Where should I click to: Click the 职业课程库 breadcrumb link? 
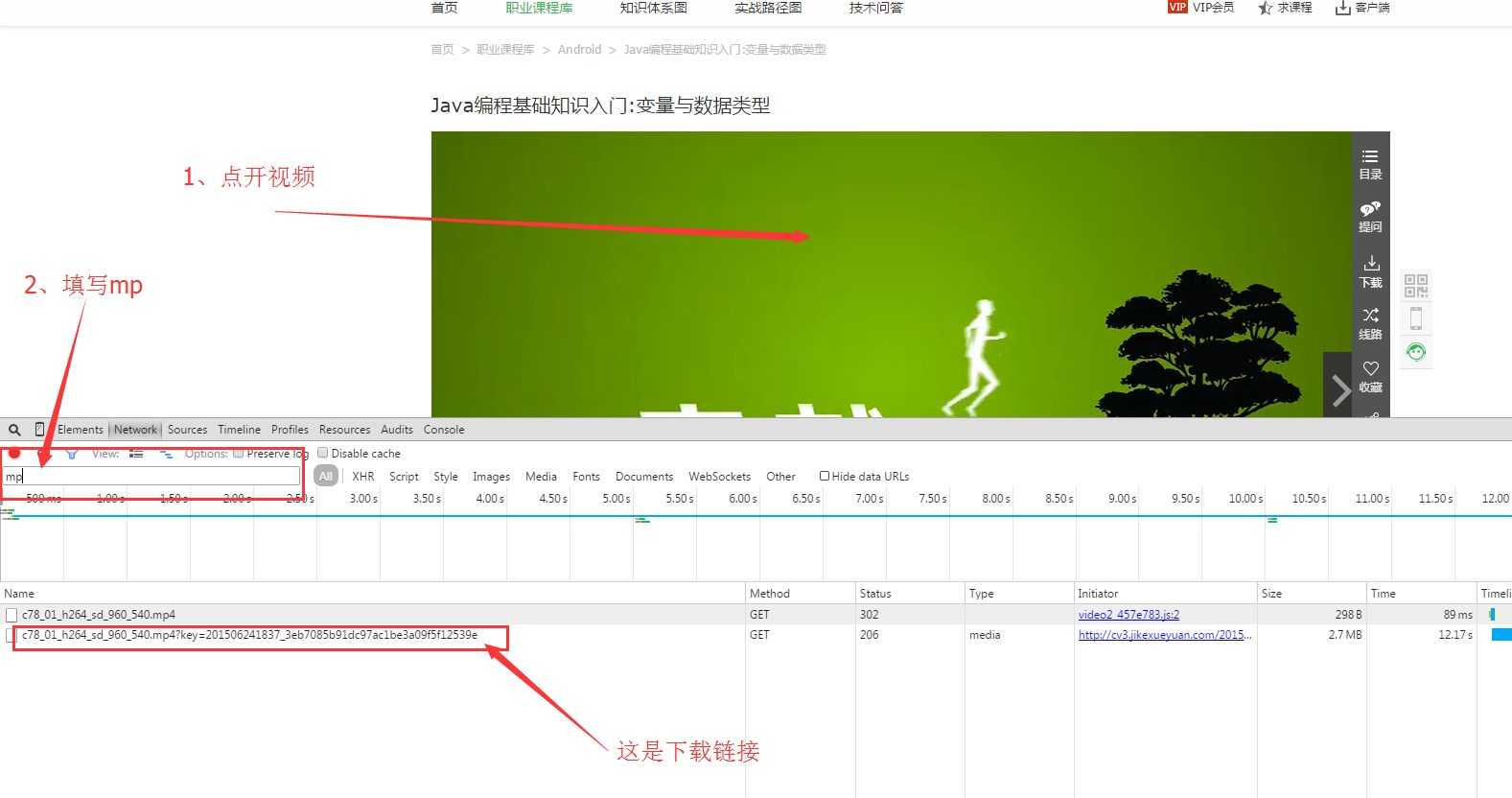click(505, 49)
